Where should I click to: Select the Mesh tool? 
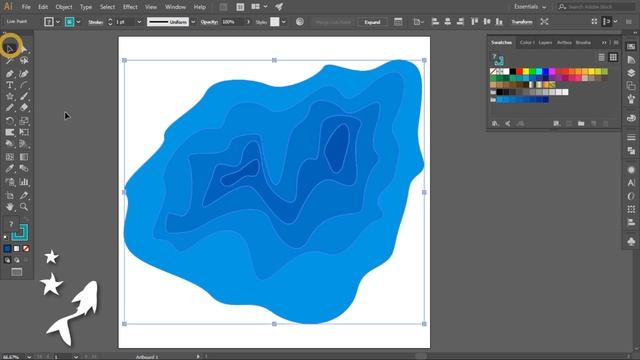pos(10,157)
